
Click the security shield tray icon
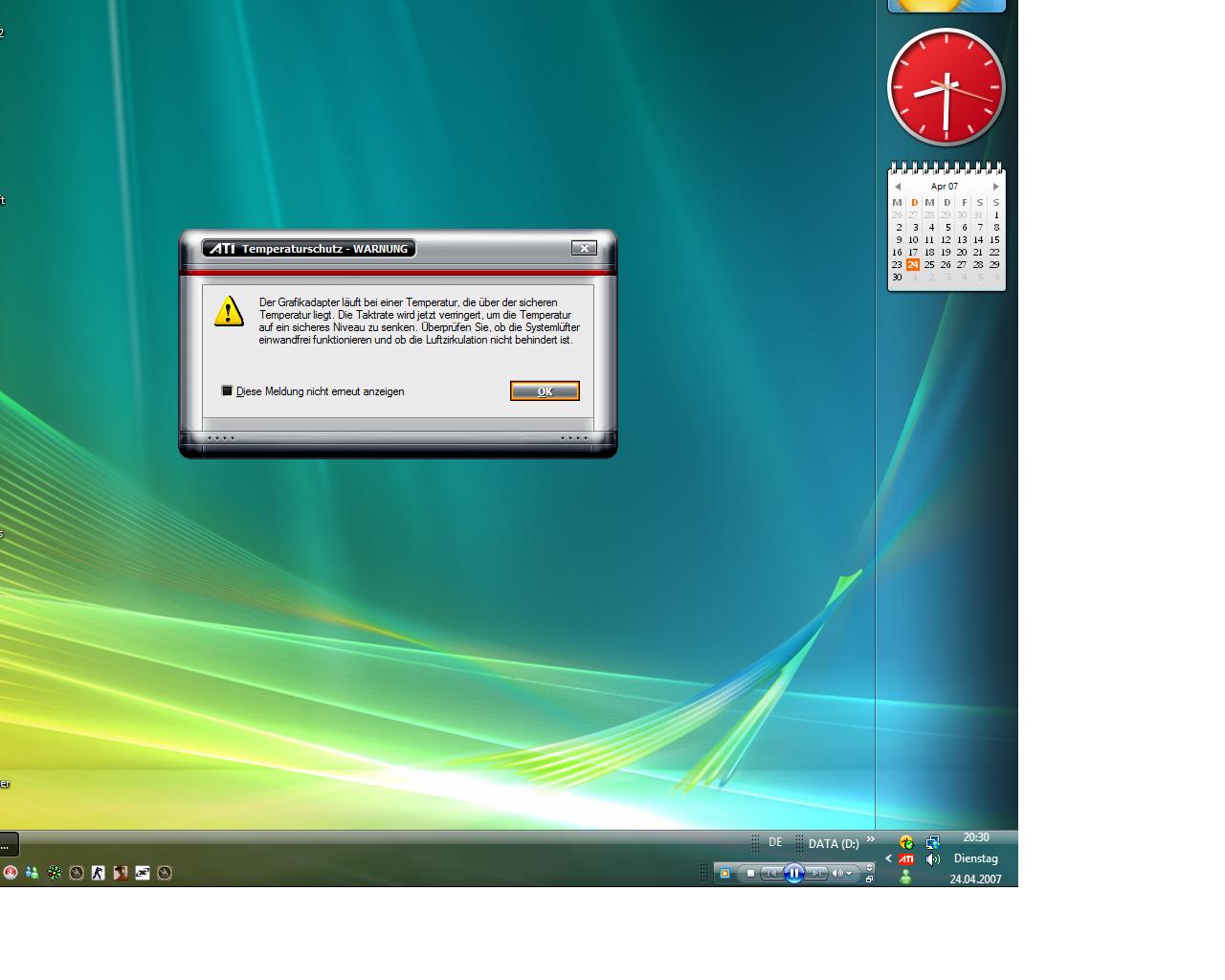[x=905, y=842]
